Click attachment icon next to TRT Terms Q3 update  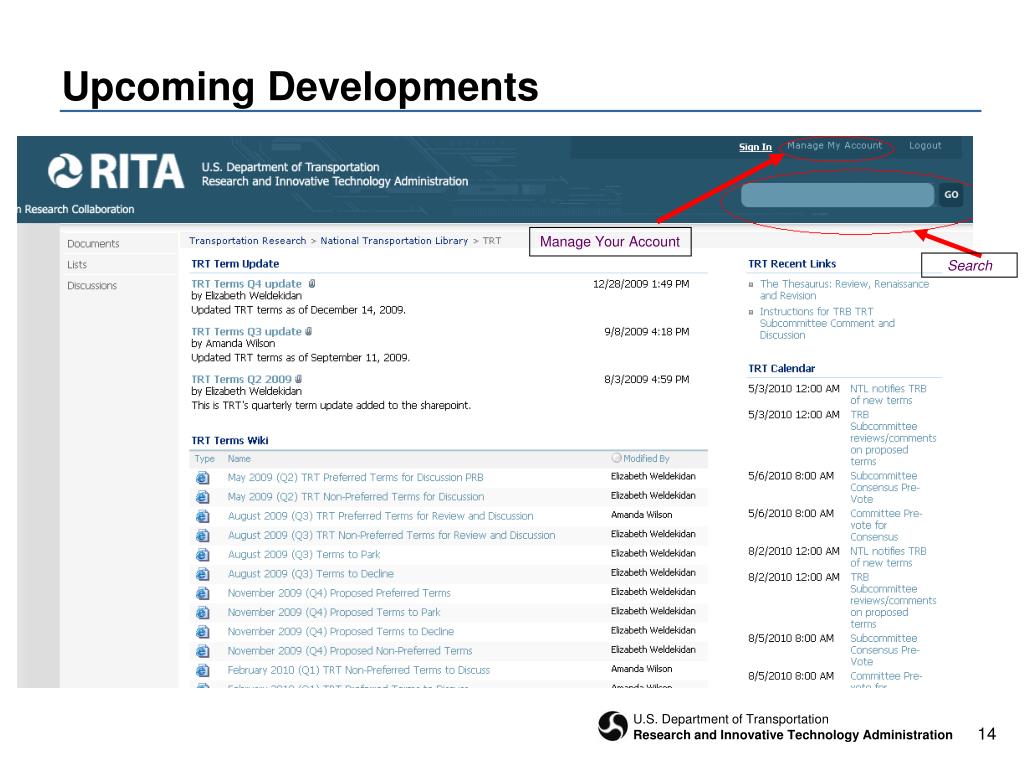(x=309, y=331)
